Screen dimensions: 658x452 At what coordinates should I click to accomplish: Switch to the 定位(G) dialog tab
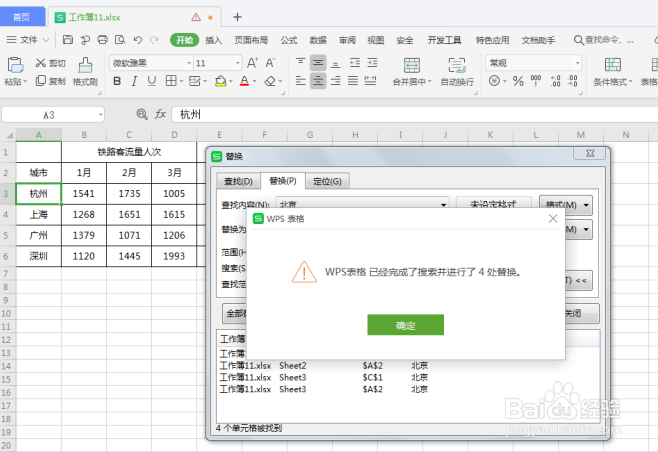pyautogui.click(x=327, y=181)
